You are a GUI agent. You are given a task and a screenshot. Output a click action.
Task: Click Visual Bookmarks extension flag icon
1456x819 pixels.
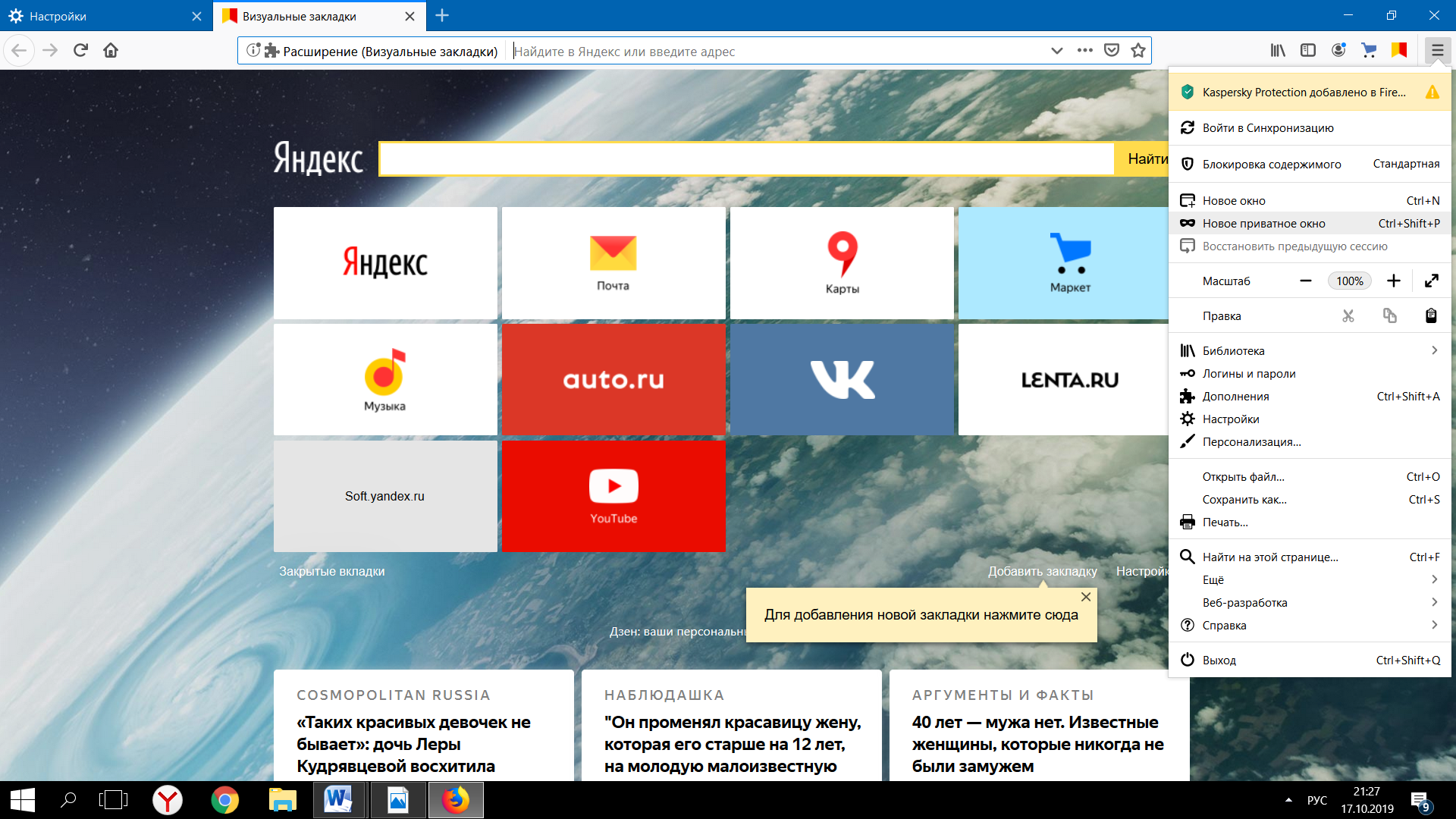pyautogui.click(x=1399, y=51)
